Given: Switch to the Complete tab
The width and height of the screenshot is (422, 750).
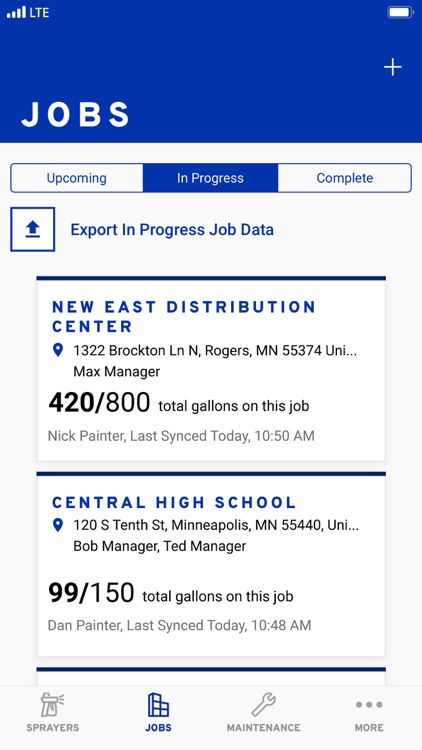Looking at the screenshot, I should click(x=344, y=178).
